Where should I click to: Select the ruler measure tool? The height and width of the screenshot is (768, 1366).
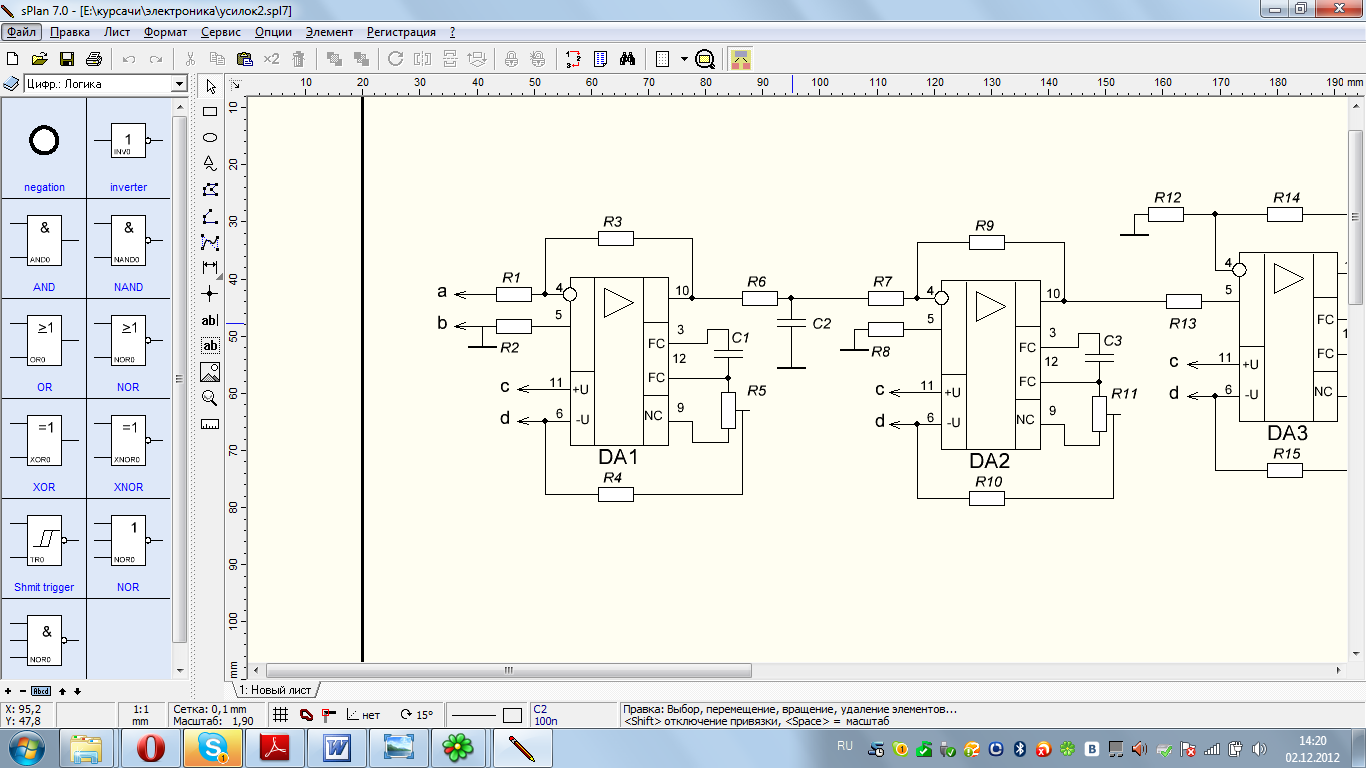(x=210, y=424)
